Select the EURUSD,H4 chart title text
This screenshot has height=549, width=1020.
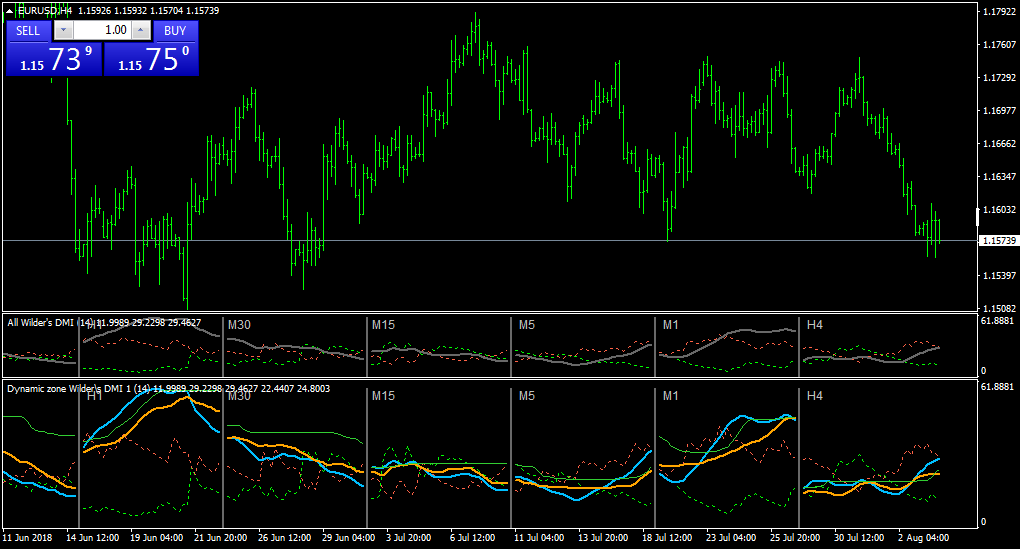[x=46, y=11]
